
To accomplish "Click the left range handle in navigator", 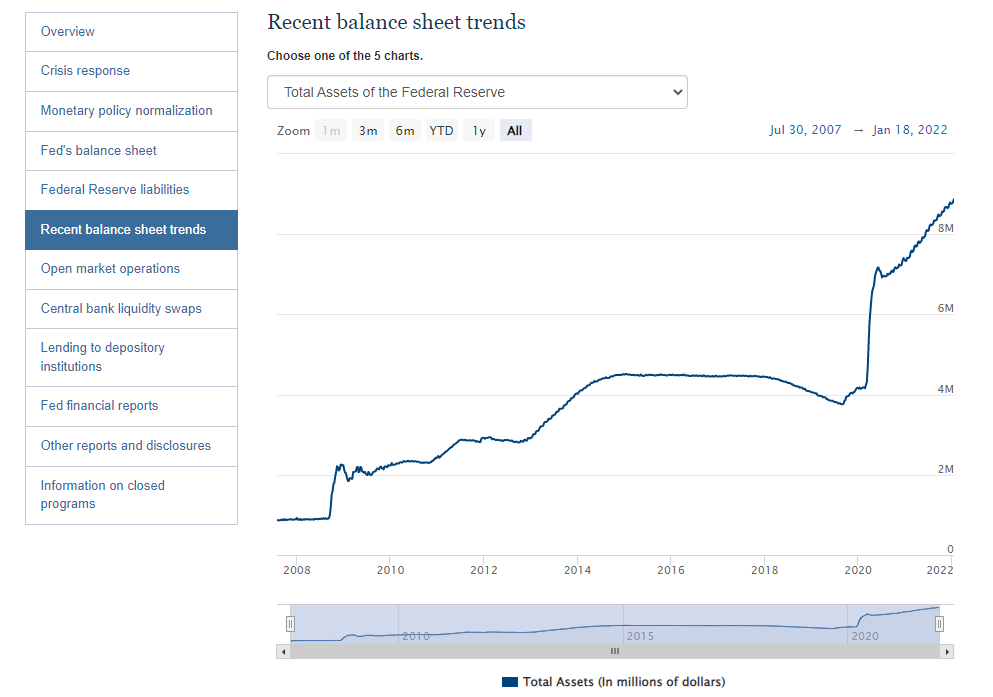I will pyautogui.click(x=291, y=624).
